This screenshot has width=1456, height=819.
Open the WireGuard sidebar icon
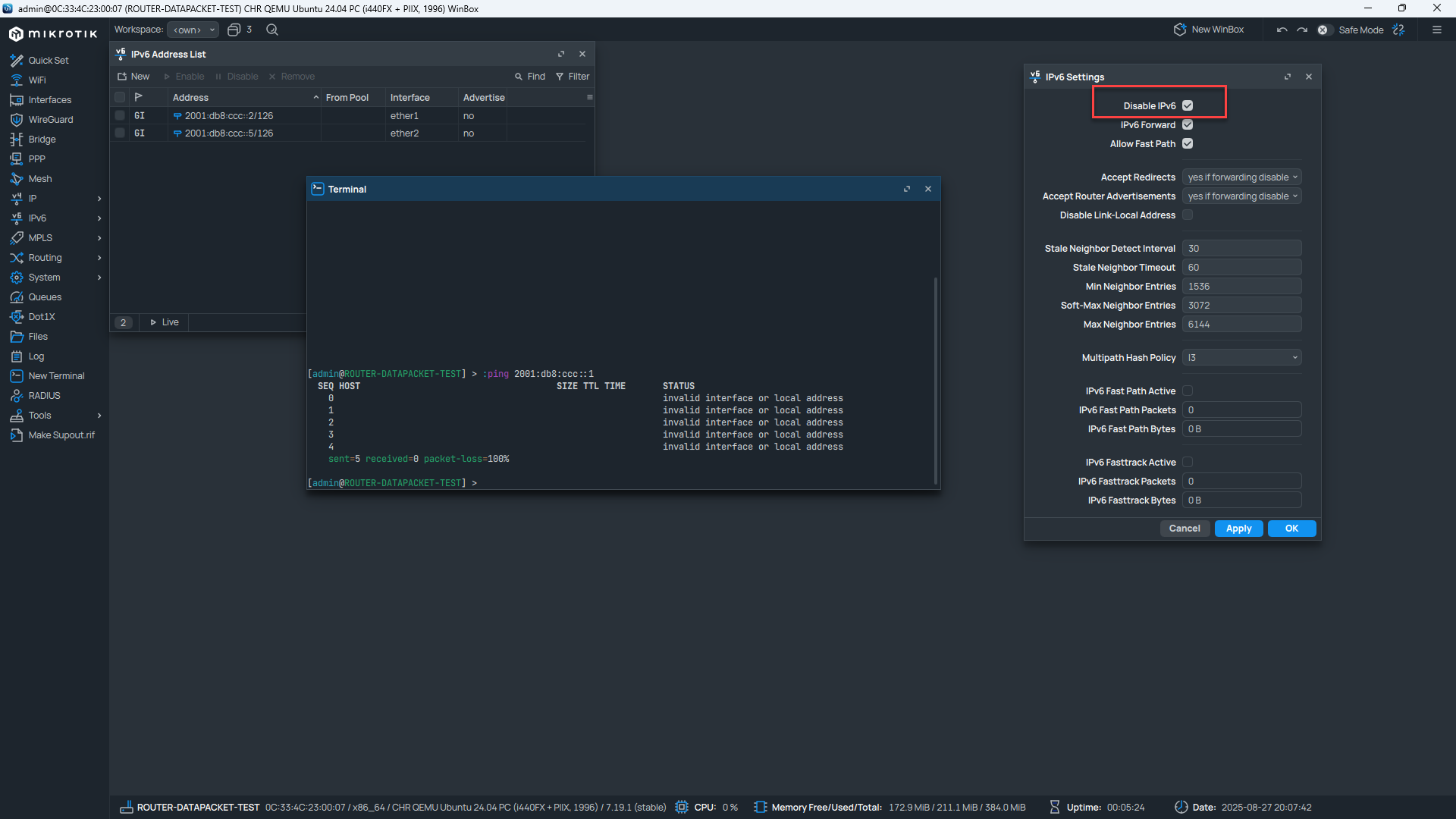pos(16,120)
